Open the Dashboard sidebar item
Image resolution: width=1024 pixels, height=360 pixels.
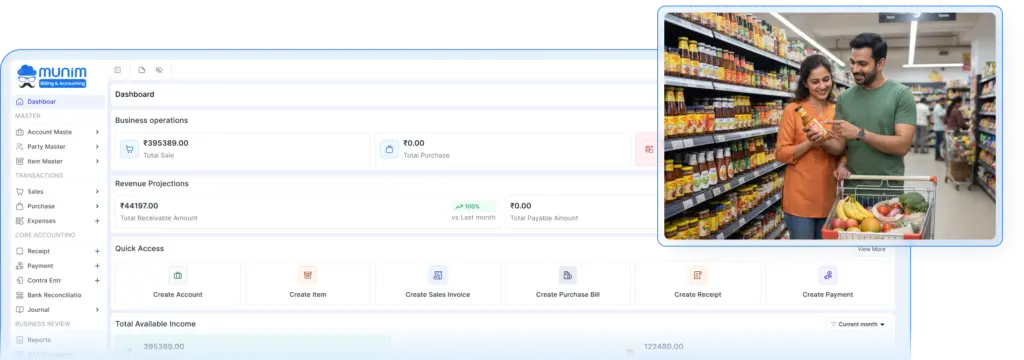click(x=58, y=102)
